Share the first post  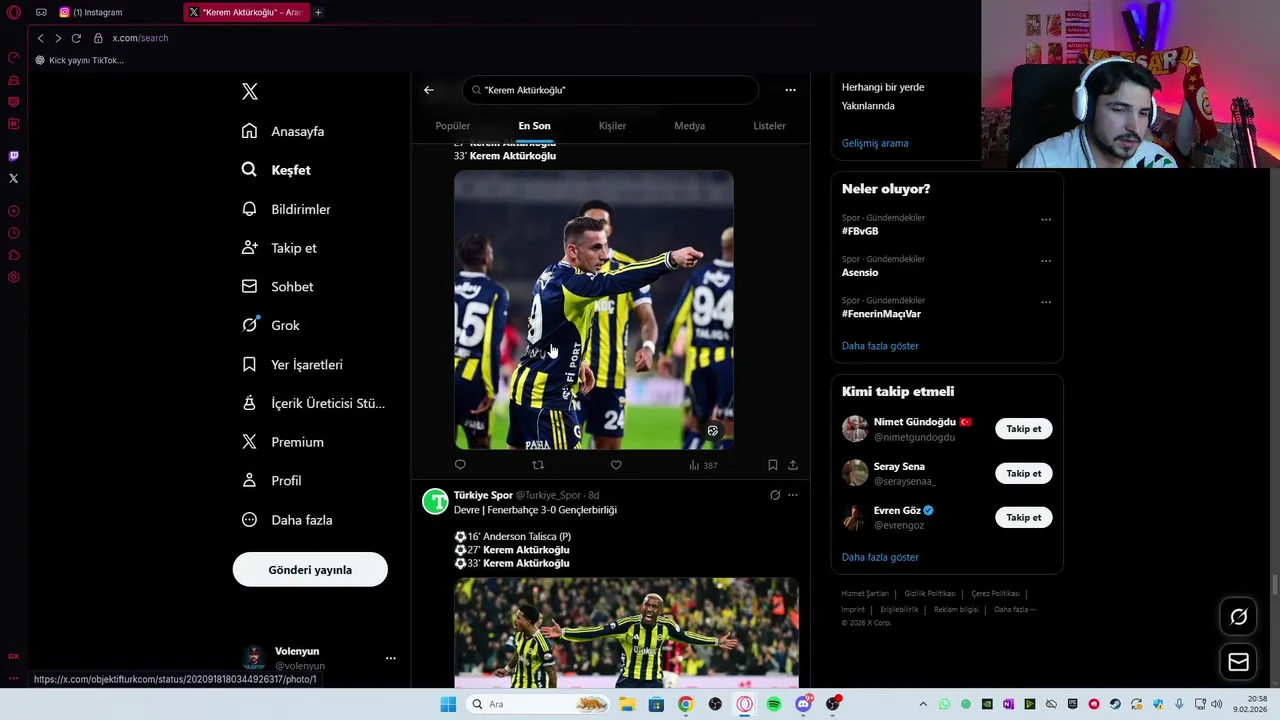point(793,465)
